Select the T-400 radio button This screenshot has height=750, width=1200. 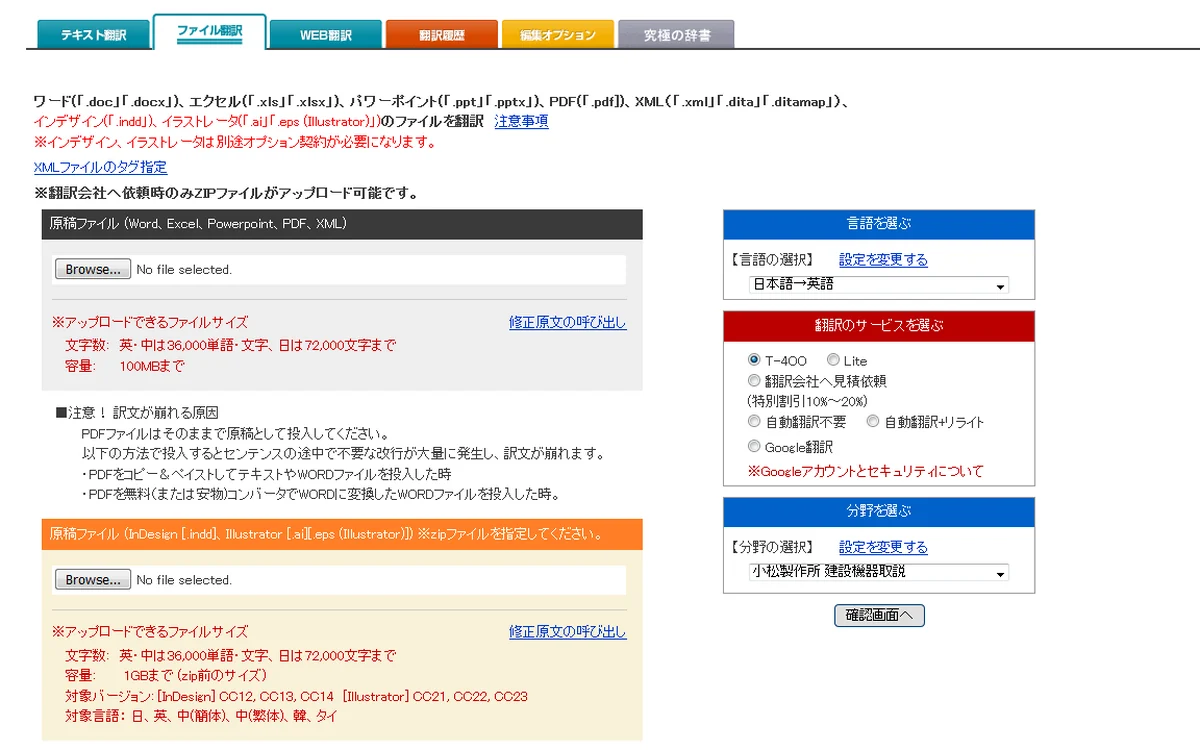point(754,360)
